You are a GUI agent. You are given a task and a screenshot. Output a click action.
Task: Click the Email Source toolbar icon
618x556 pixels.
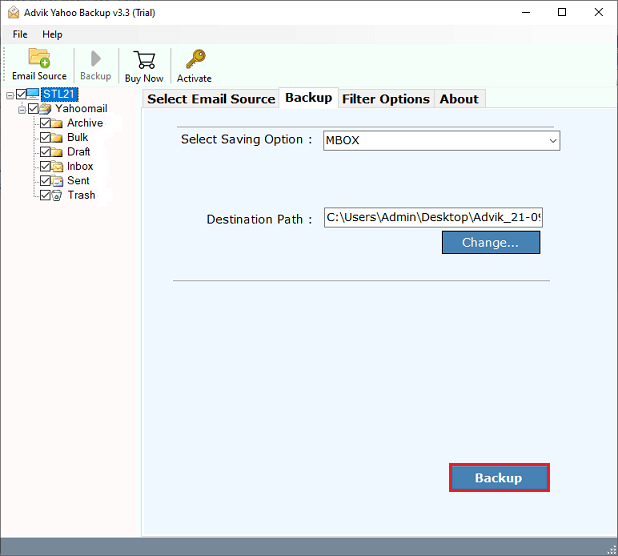39,58
